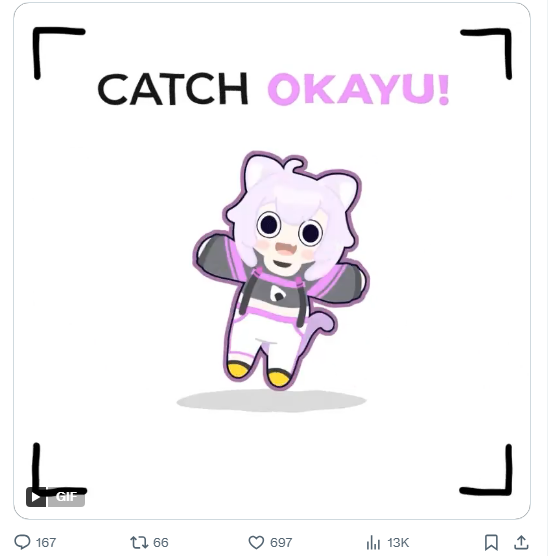
Task: Play the GIF with the play button
Action: pyautogui.click(x=35, y=497)
